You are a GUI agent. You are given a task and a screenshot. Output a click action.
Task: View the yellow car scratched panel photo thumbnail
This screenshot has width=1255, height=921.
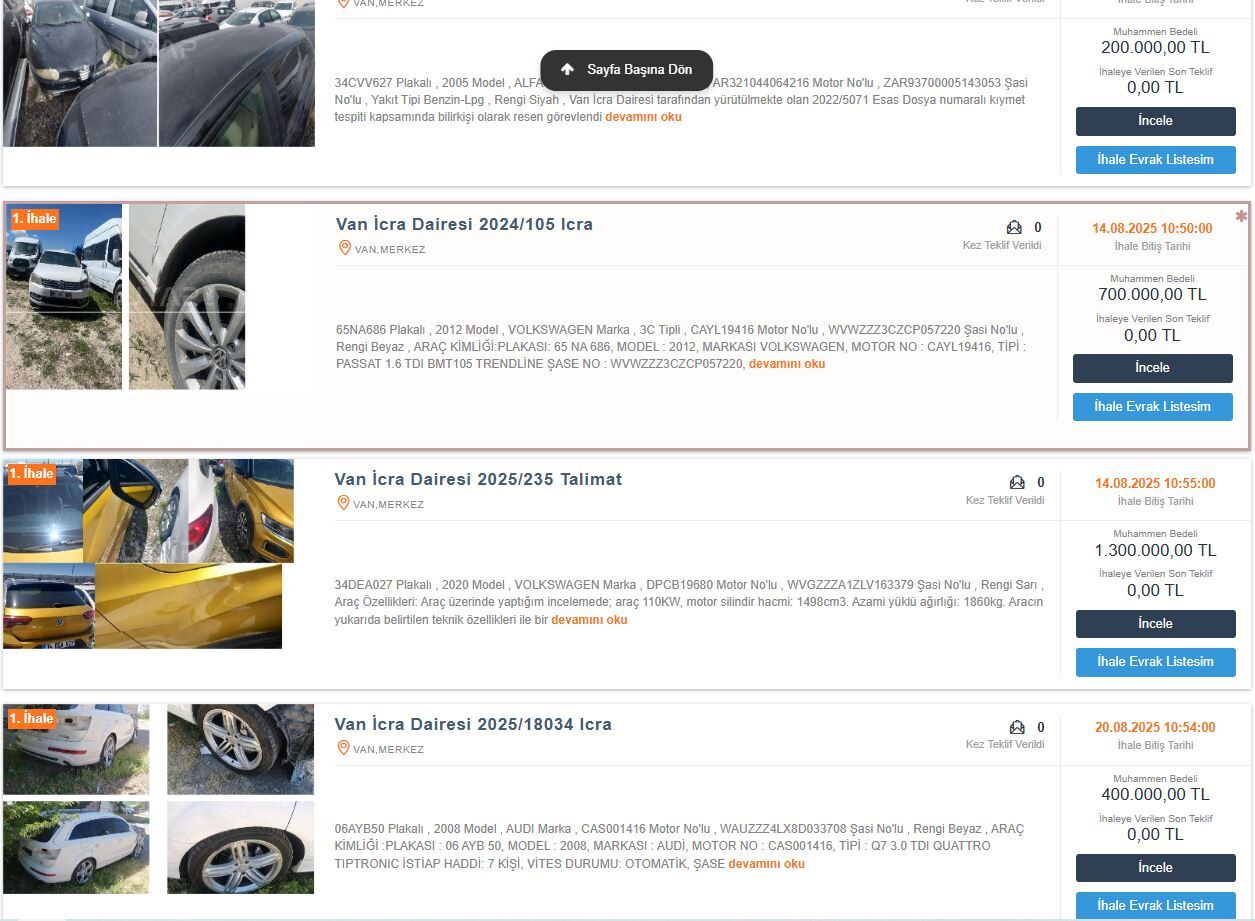(x=188, y=606)
